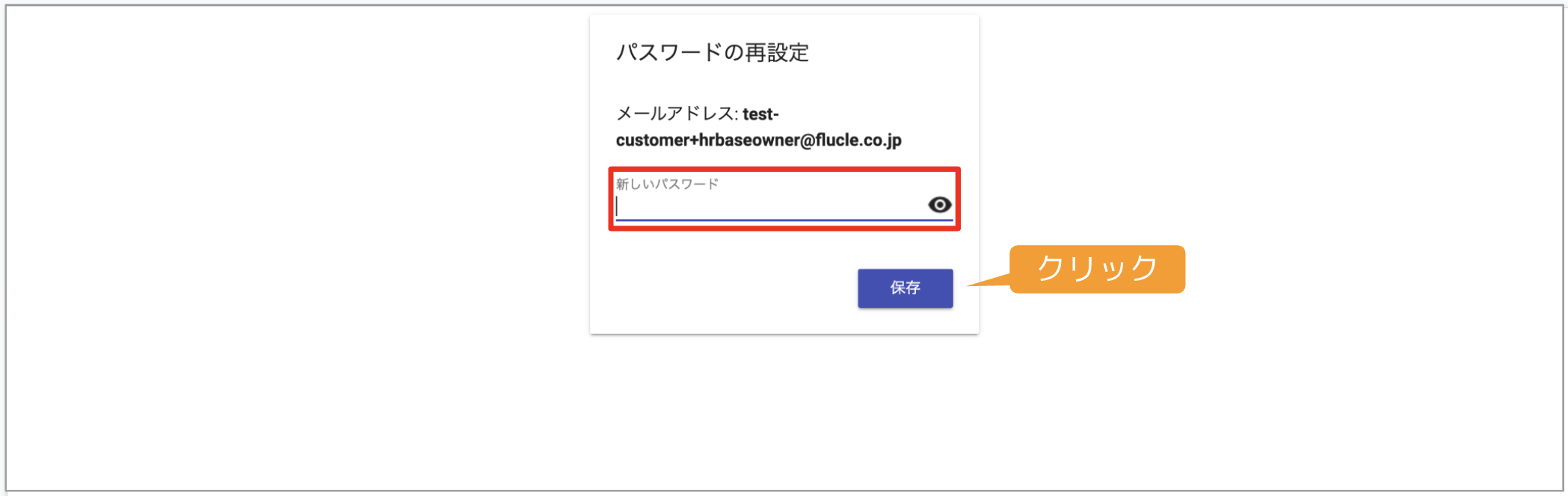Place cursor in the password text box

(770, 205)
